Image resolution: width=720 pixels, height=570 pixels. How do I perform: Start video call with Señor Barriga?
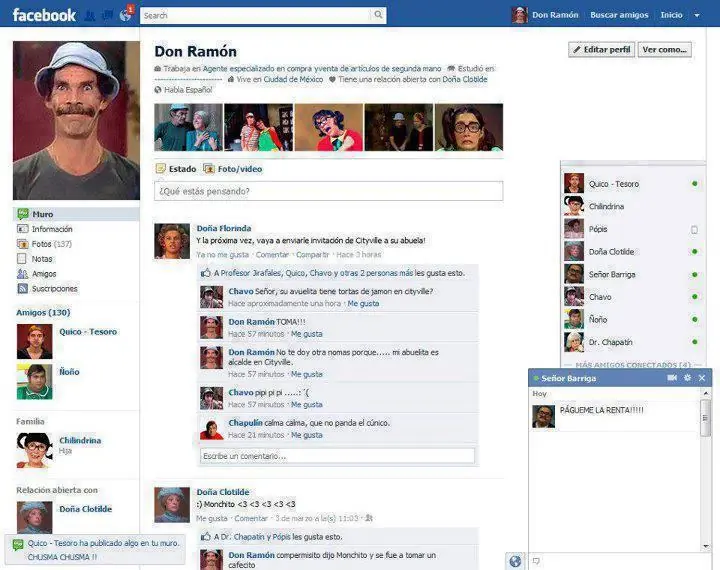point(672,378)
